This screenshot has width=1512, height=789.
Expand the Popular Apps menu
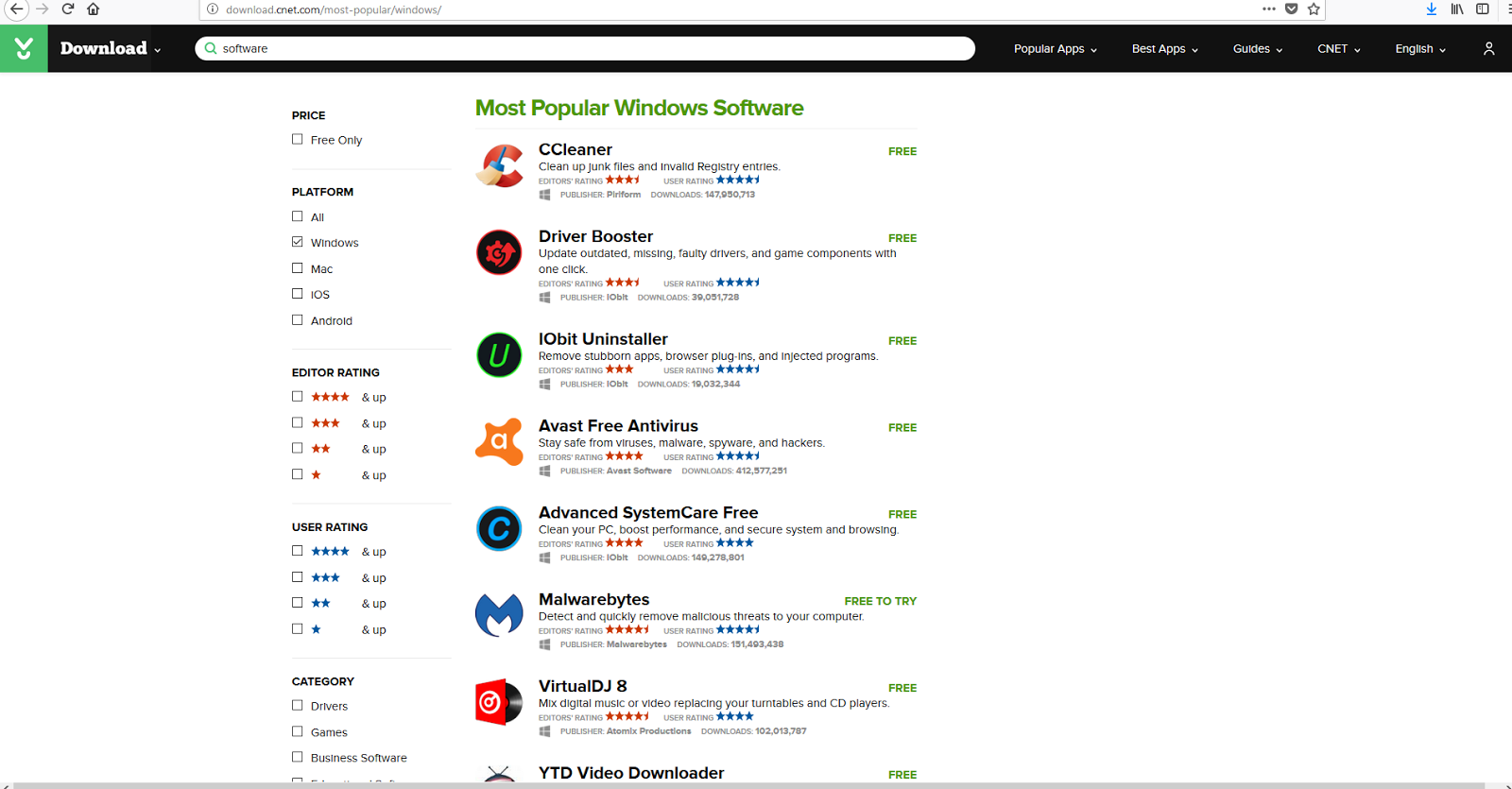click(1056, 49)
